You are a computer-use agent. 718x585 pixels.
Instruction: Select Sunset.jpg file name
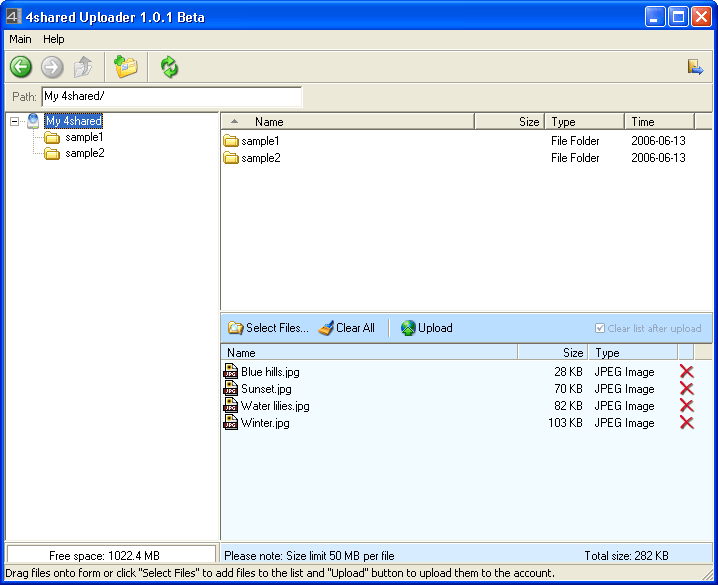click(x=266, y=389)
